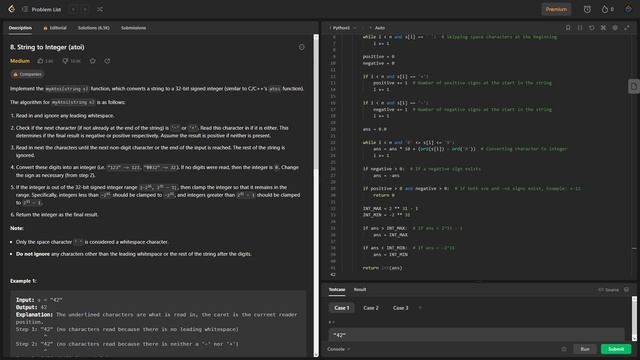The width and height of the screenshot is (640, 360).
Task: Click the Medium difficulty label
Action: pyautogui.click(x=20, y=61)
